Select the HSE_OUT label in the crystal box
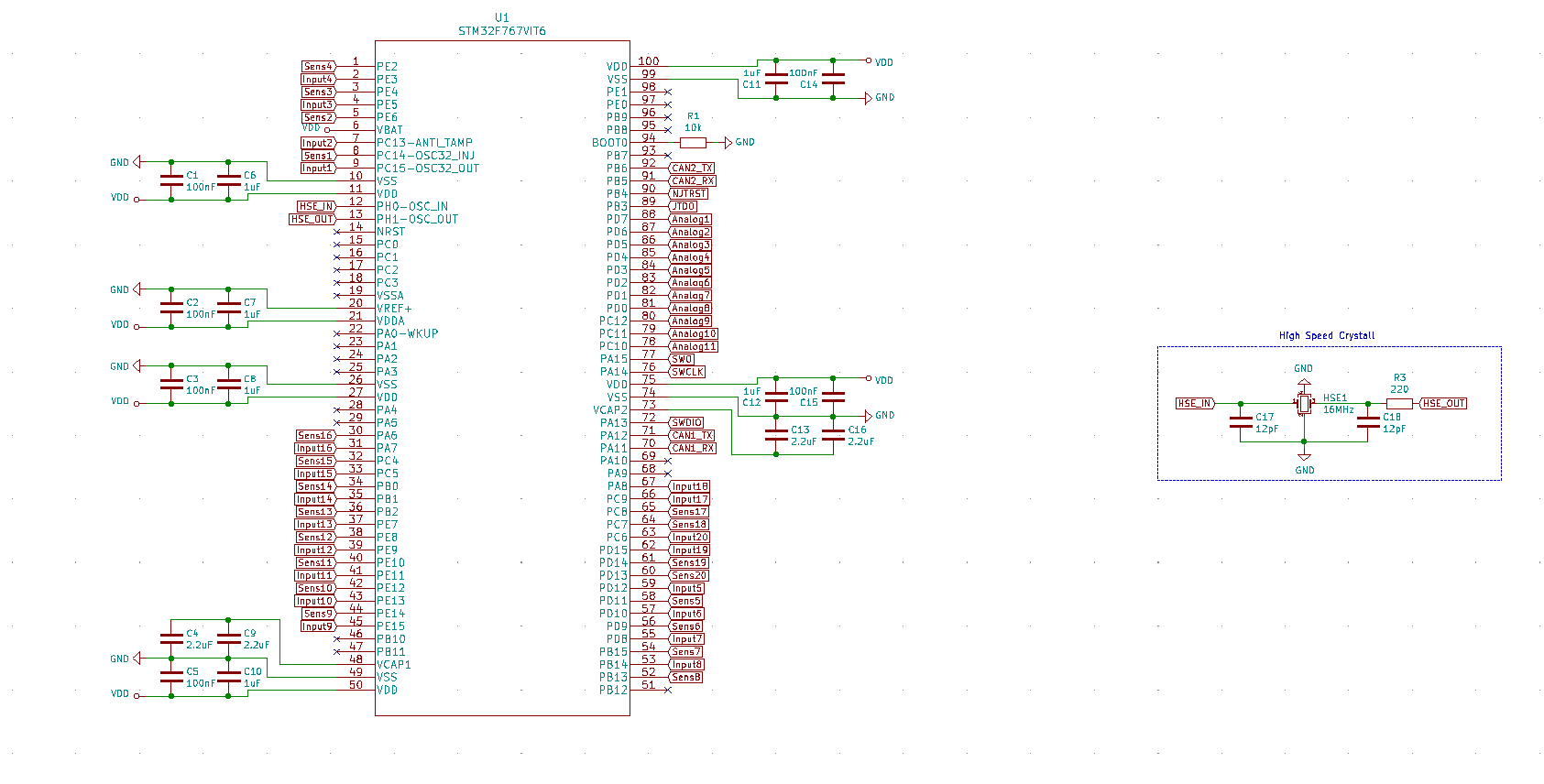Viewport: 1544px width, 784px height. 1443,404
